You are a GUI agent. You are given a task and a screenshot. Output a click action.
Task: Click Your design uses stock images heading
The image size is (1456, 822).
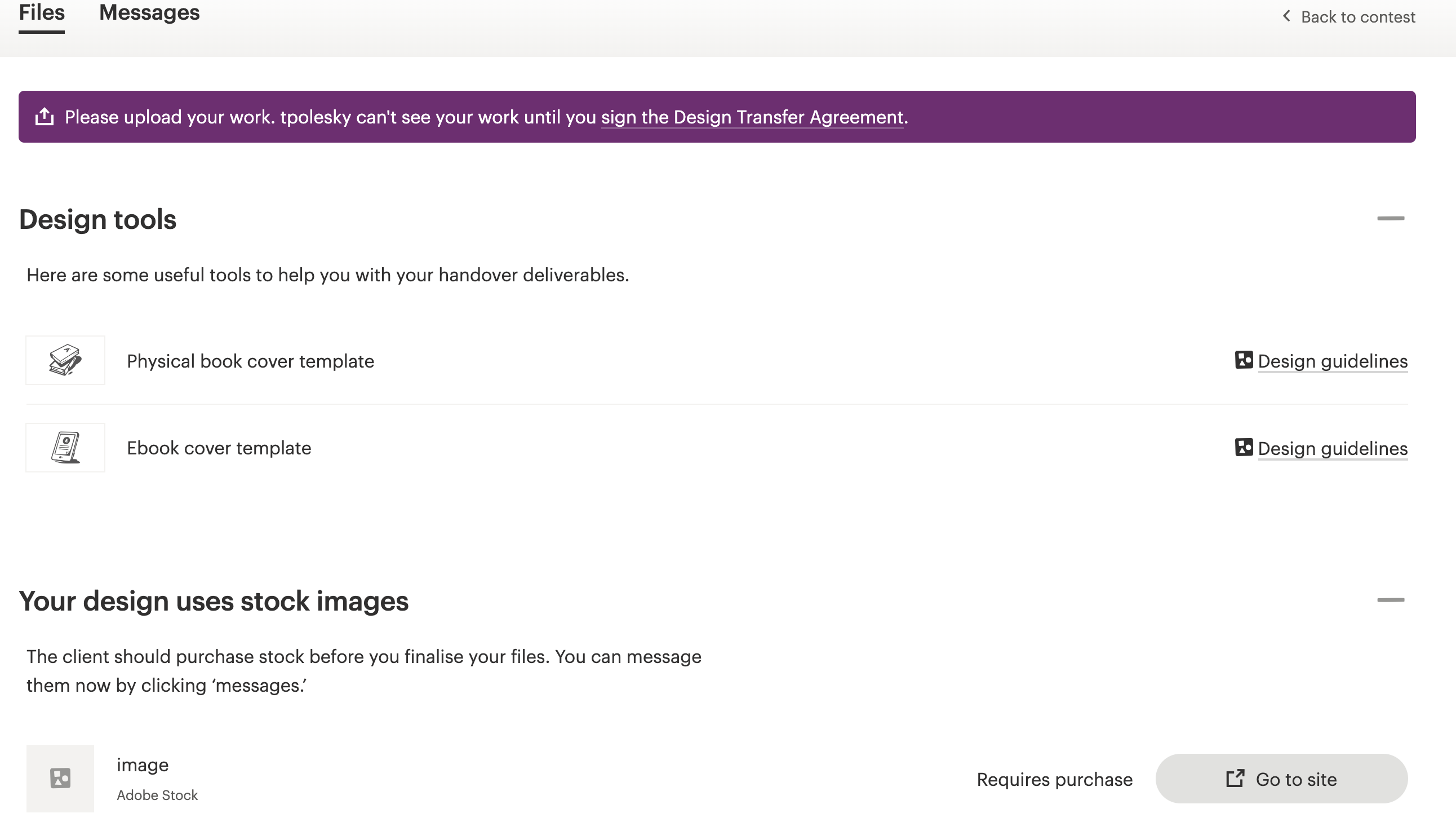pos(214,602)
